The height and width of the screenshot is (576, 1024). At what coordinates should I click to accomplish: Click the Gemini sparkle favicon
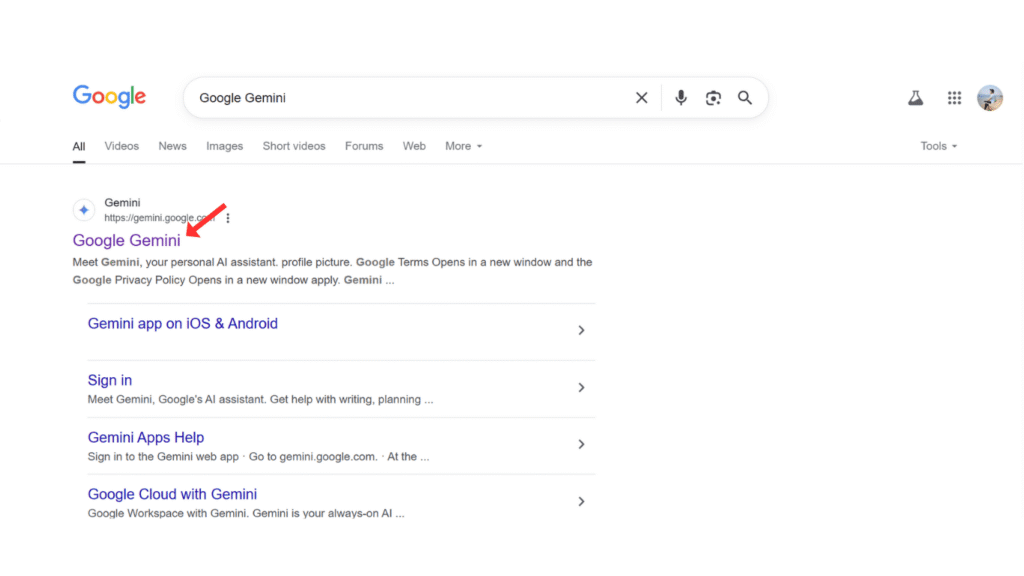(84, 210)
